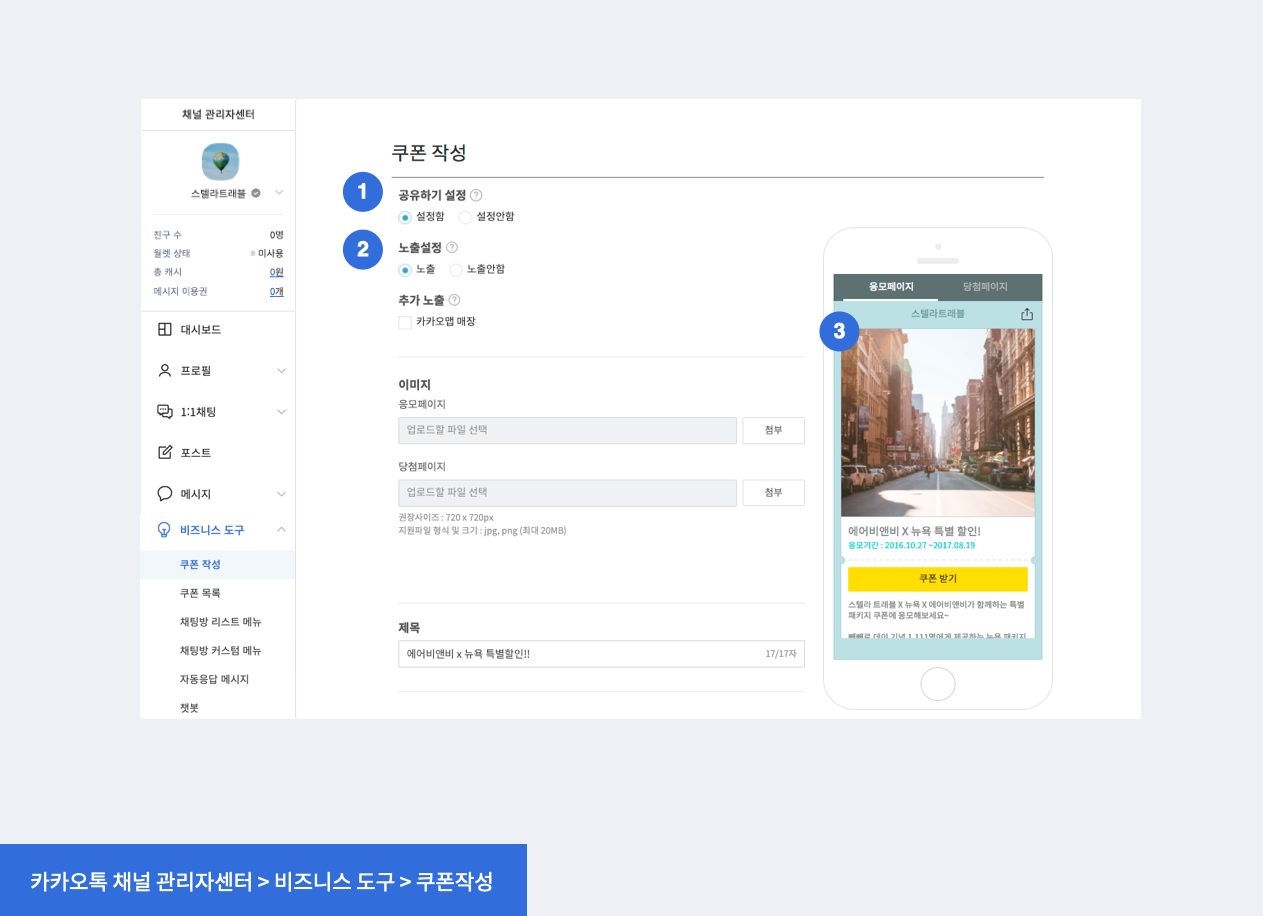1263x916 pixels.
Task: Open the 스텔라트래블 channel switcher dropdown
Action: (279, 192)
